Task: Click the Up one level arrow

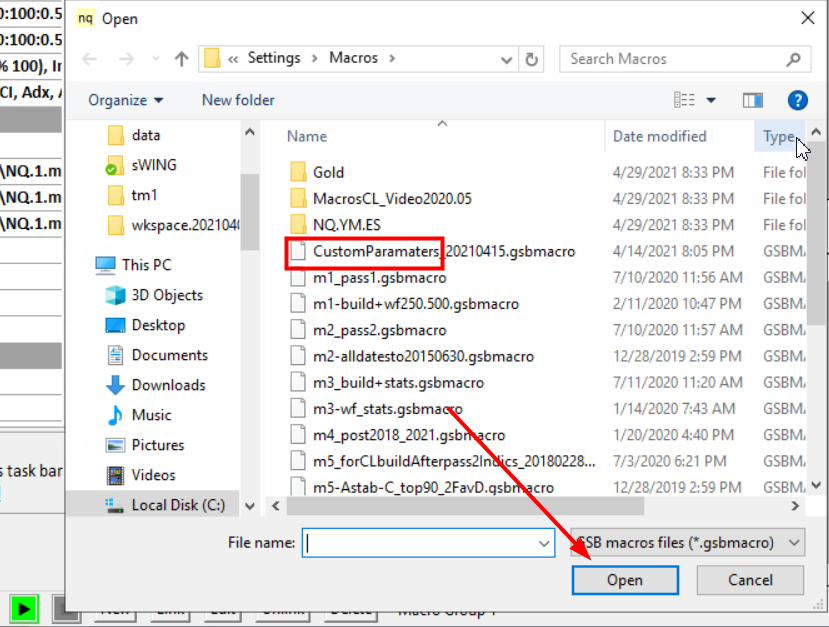Action: point(181,59)
